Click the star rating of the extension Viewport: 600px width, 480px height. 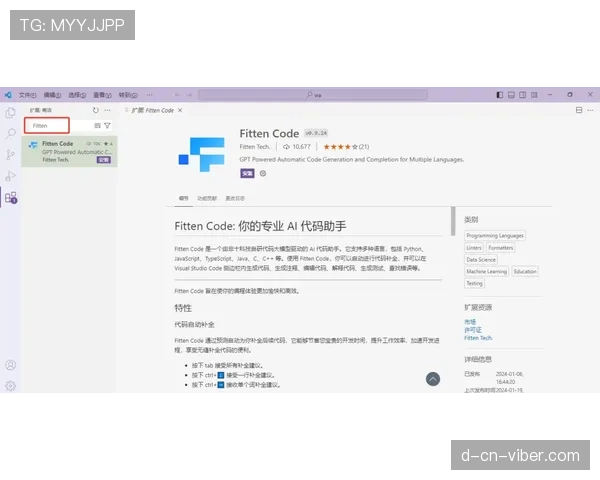coord(340,147)
